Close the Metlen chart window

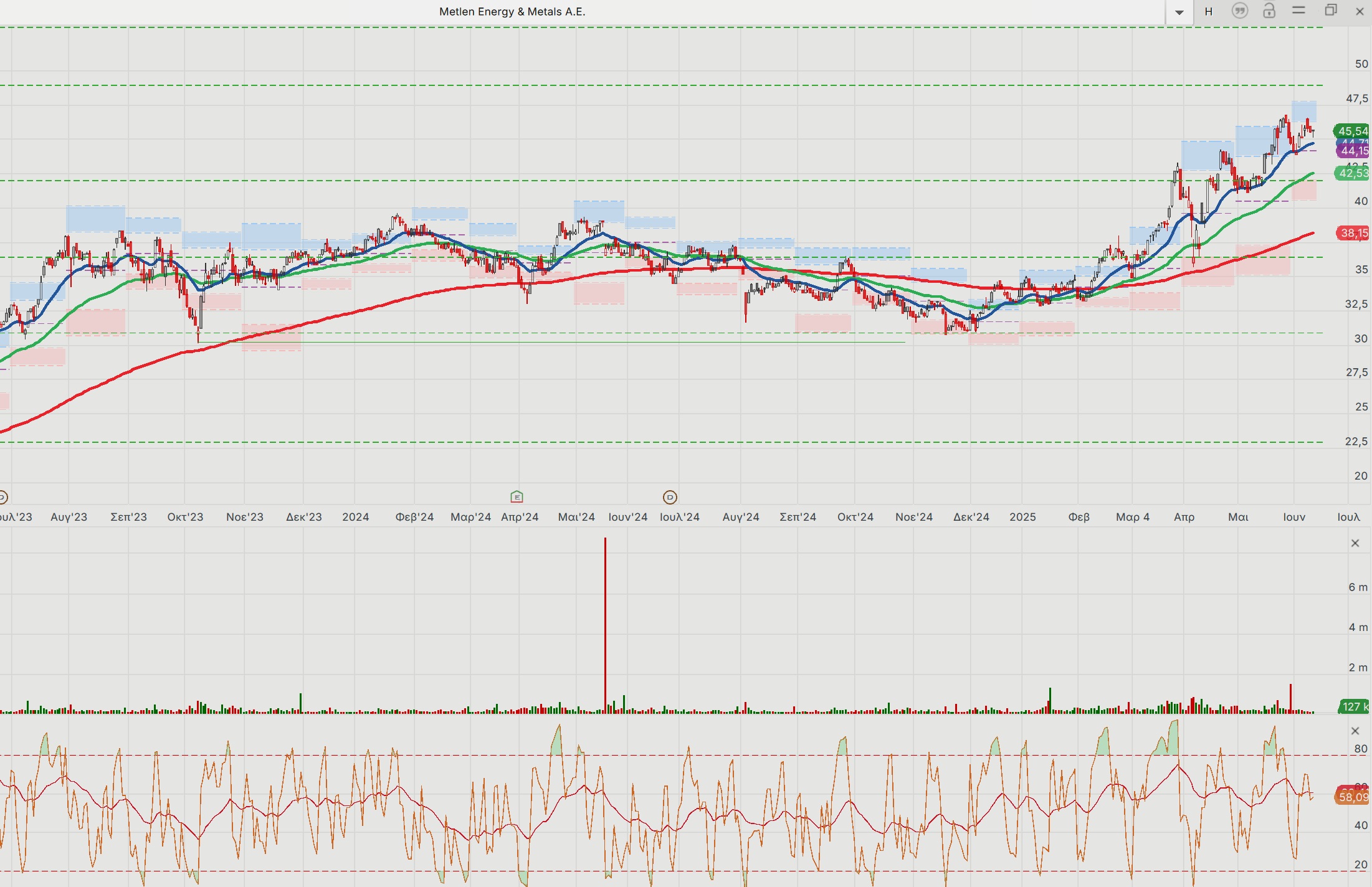(1360, 11)
